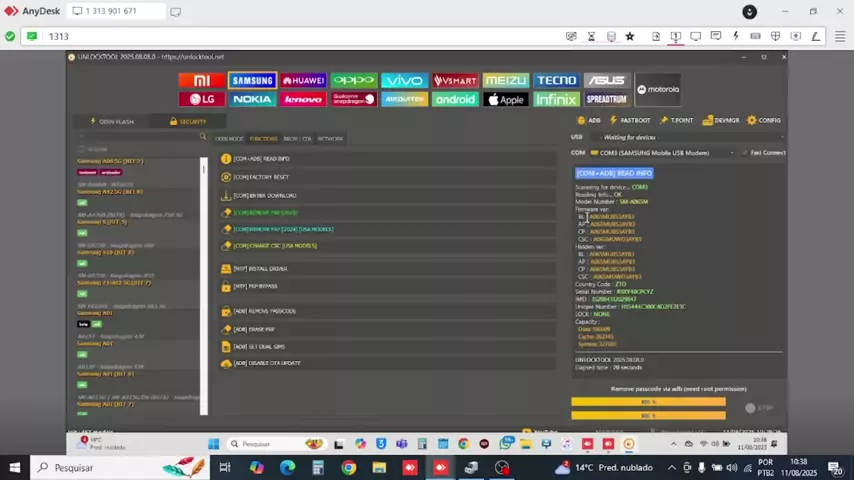Open the CONFIG gear settings
This screenshot has height=480, width=854.
click(x=764, y=120)
